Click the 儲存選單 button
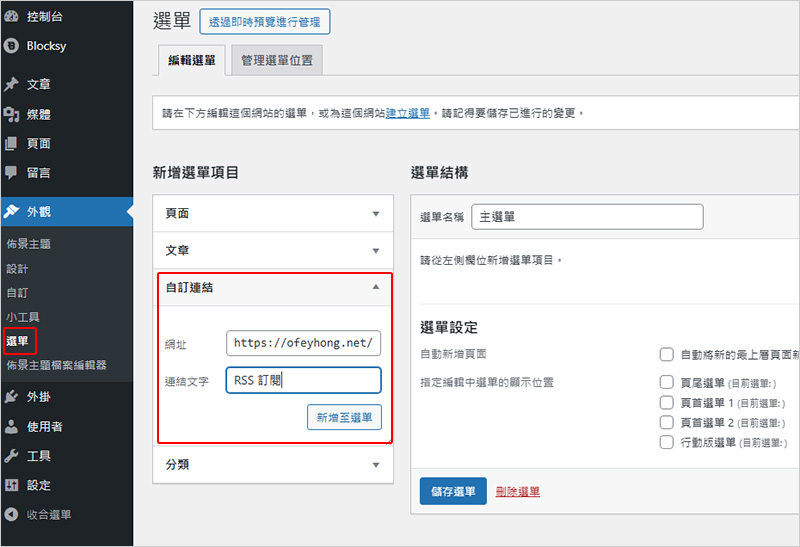800x547 pixels. coord(453,491)
